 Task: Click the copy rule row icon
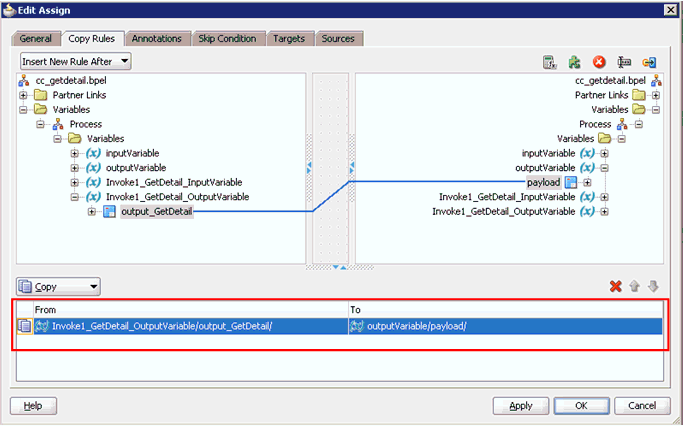(24, 326)
